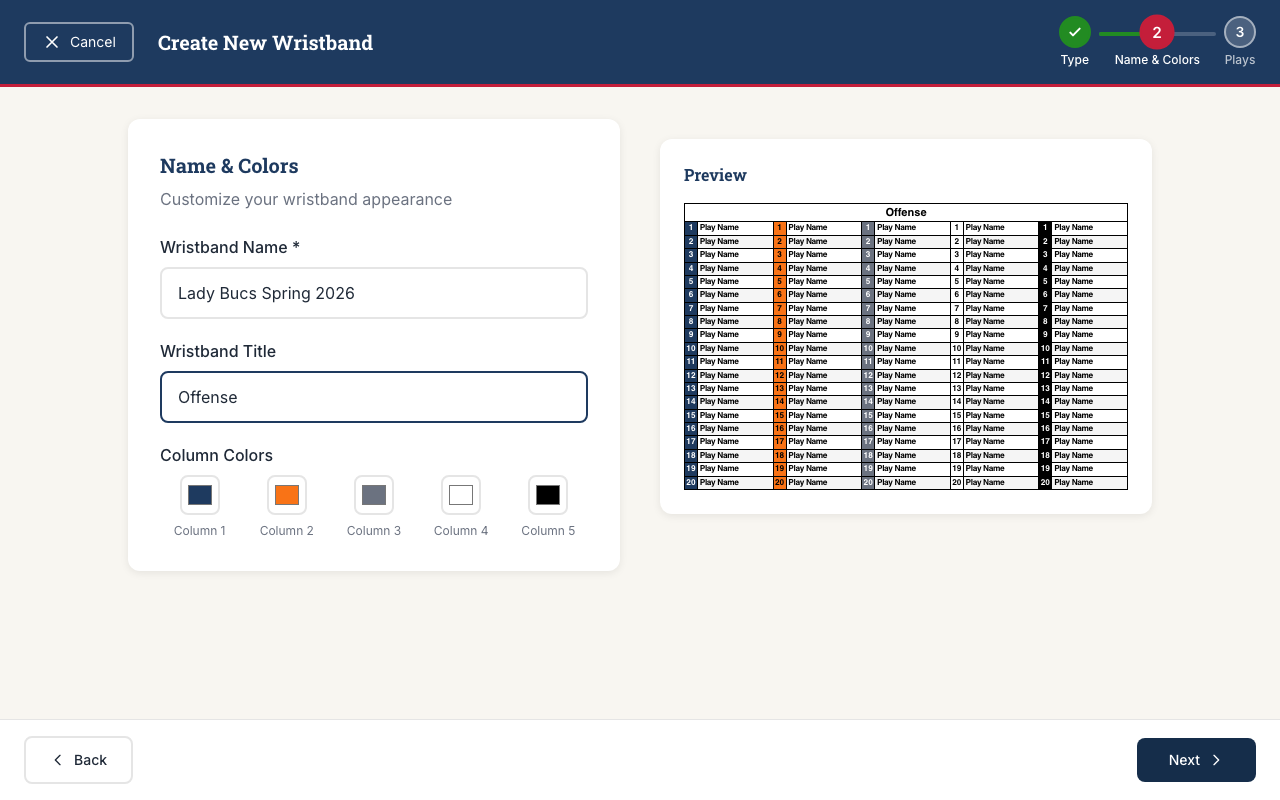Click the 'Column 4' caption
Viewport: 1280px width, 800px height.
point(461,531)
